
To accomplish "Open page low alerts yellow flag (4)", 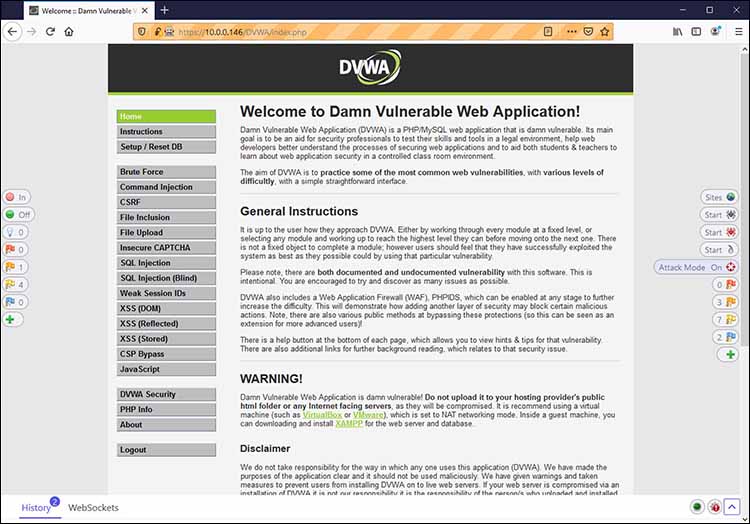I will [16, 284].
